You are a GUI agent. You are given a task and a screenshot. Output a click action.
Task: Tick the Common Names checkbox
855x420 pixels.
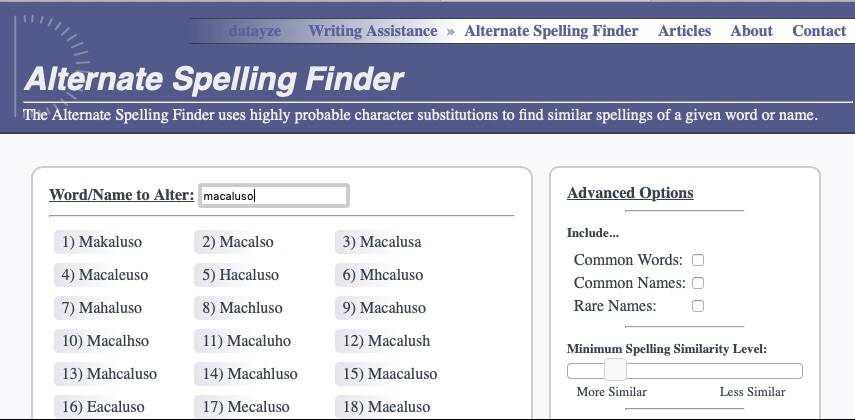(x=698, y=283)
